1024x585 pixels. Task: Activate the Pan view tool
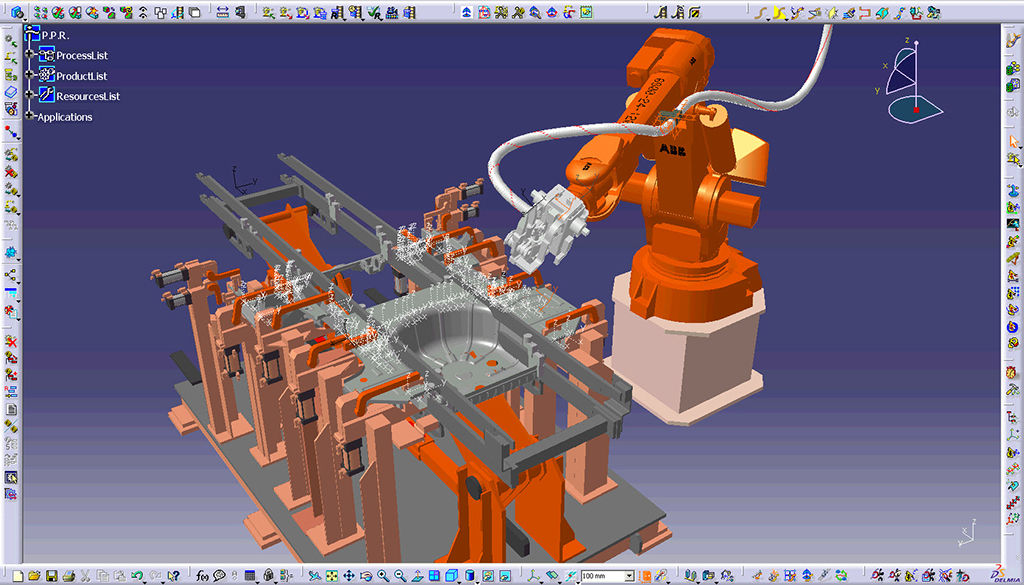[x=348, y=576]
